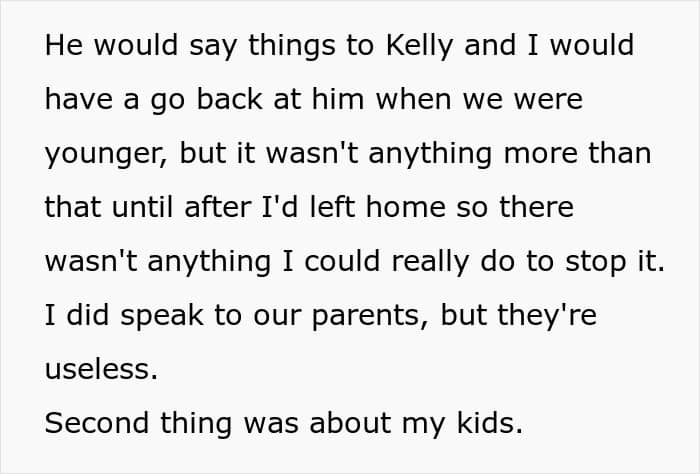This screenshot has height=474, width=700.
Task: Click the word "really" in the text
Action: pyautogui.click(x=430, y=263)
